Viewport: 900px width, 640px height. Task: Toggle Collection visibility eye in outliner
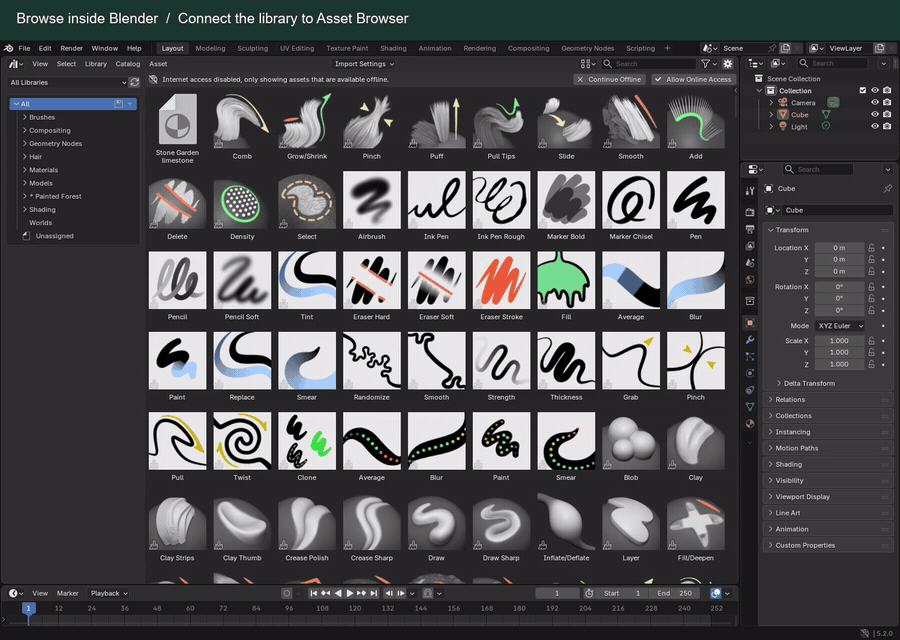[875, 91]
